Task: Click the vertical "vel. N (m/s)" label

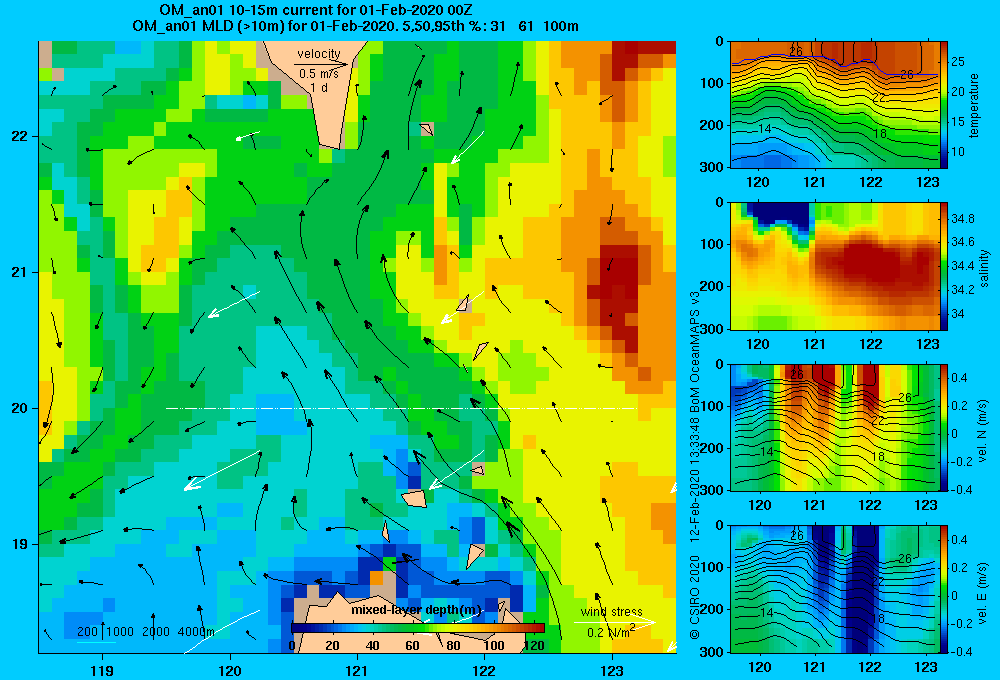Action: (x=983, y=431)
